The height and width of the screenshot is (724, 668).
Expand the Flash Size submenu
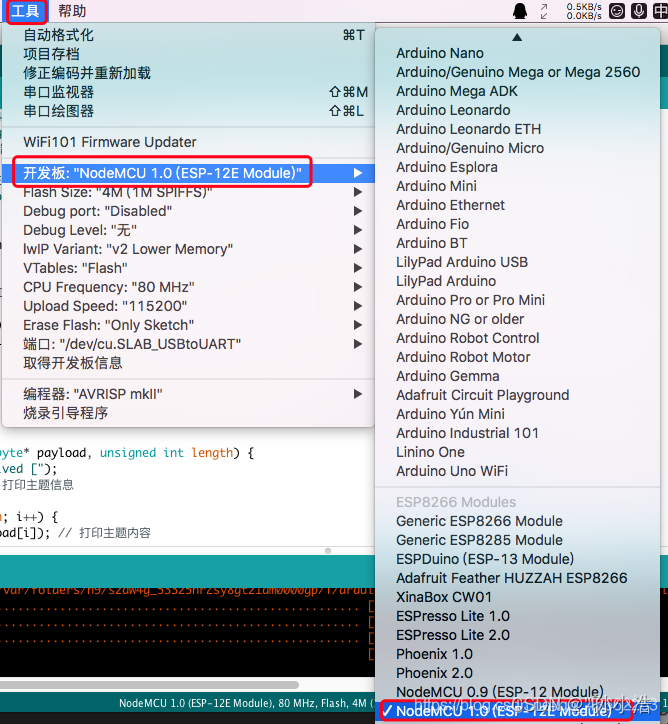click(188, 192)
